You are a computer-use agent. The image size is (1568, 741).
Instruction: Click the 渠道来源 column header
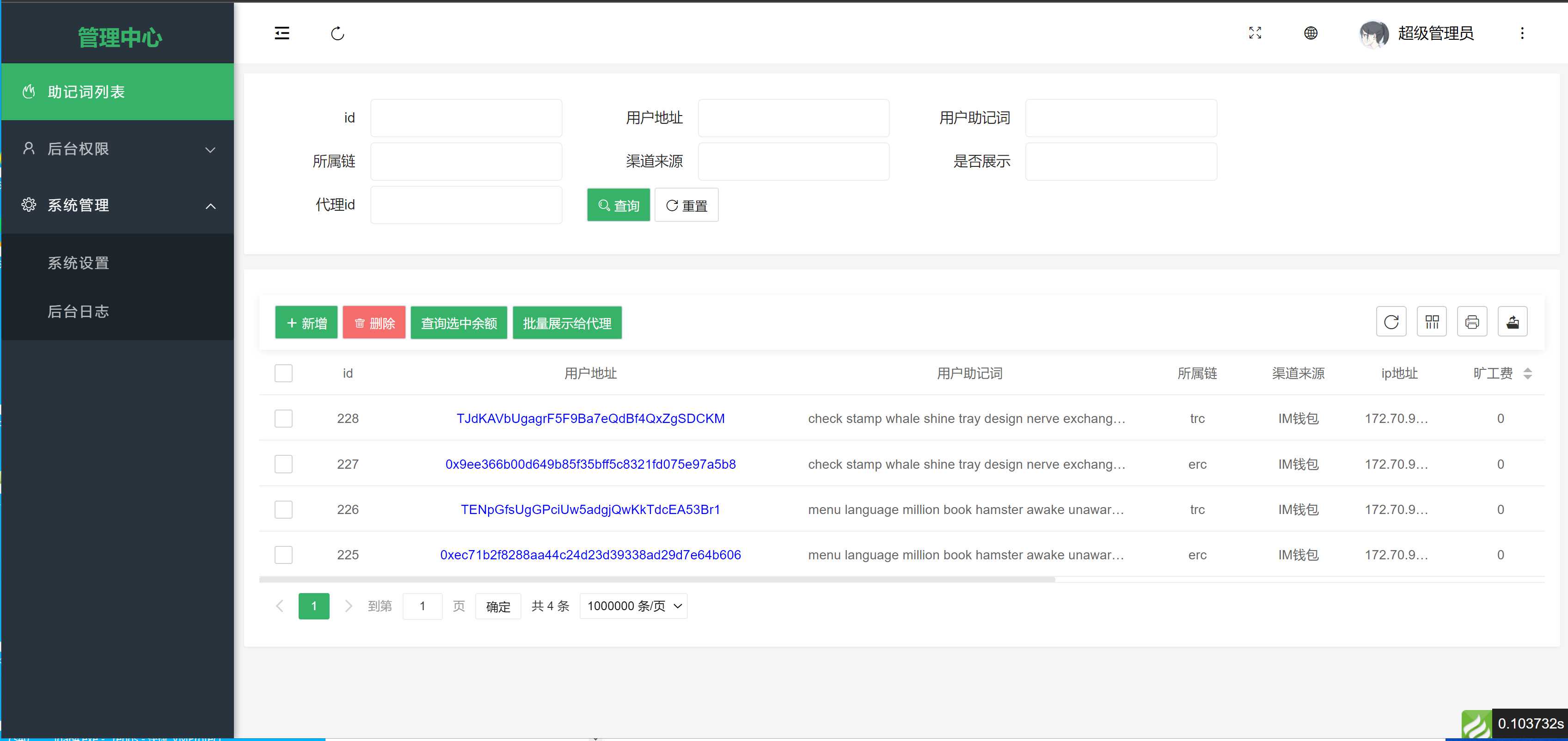(x=1298, y=373)
